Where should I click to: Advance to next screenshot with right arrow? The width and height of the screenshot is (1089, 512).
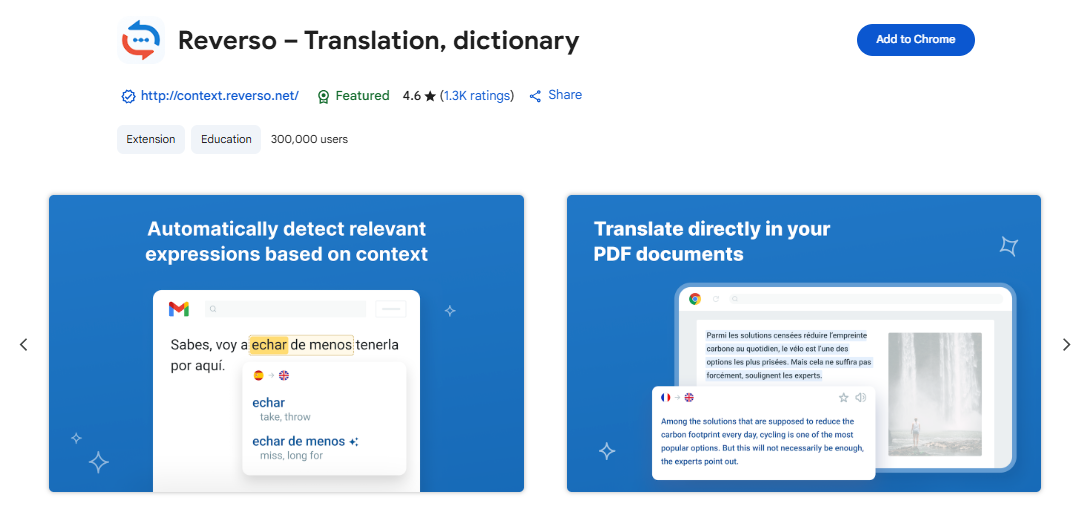1066,344
